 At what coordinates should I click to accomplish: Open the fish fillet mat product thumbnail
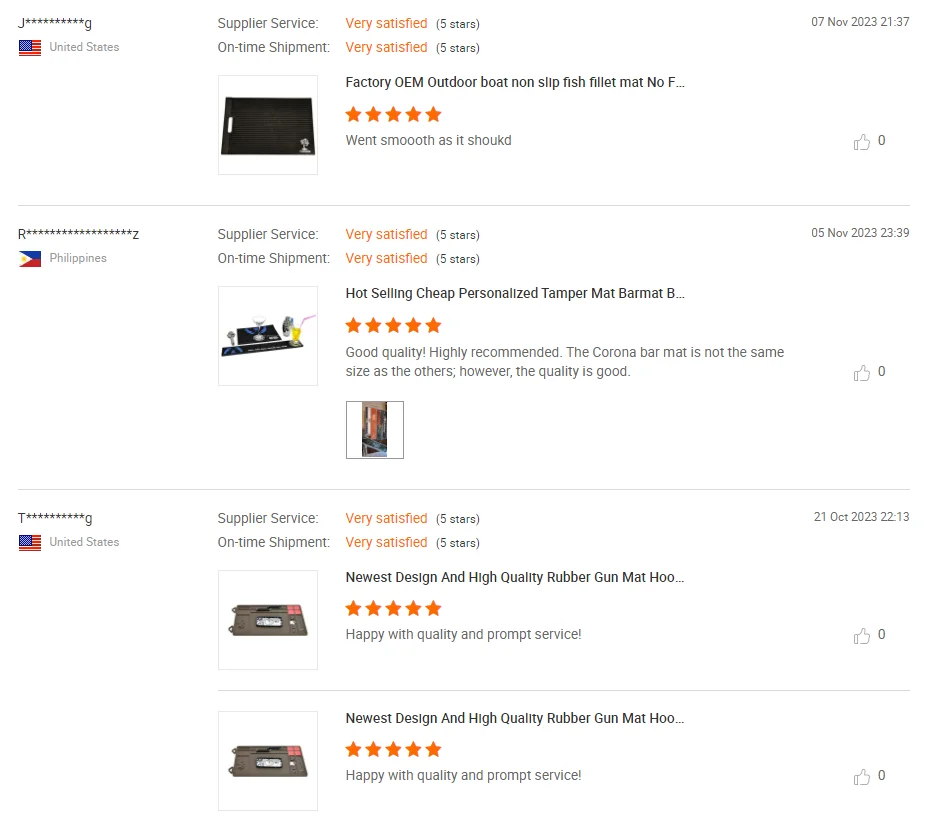pyautogui.click(x=268, y=125)
